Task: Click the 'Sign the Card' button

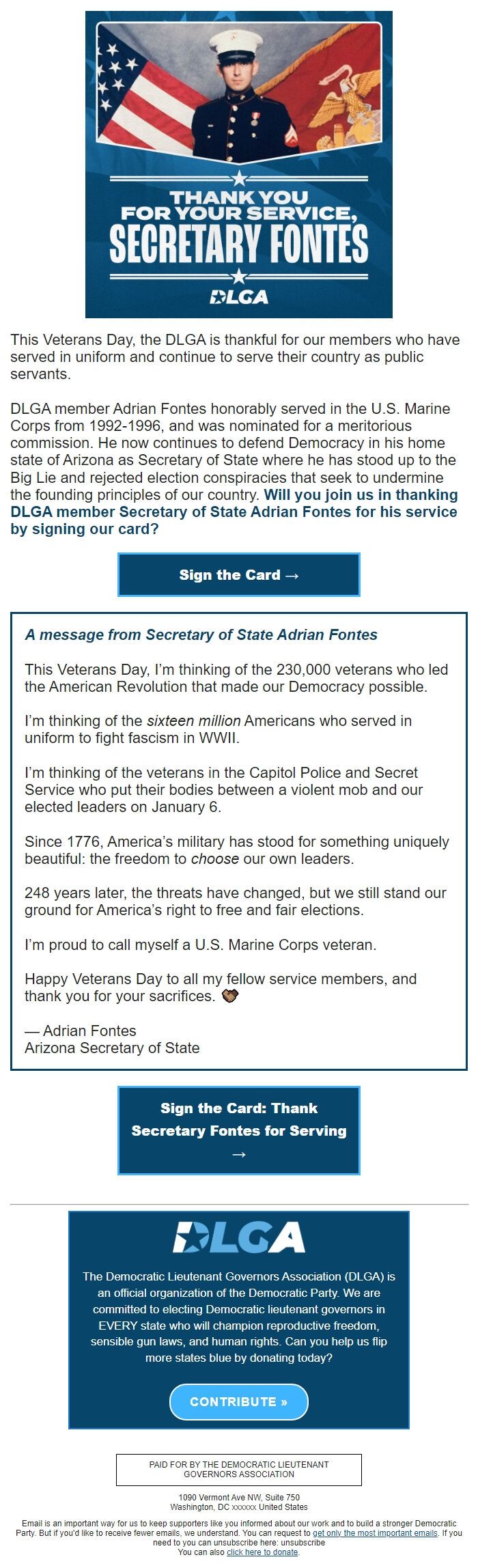Action: point(238,574)
